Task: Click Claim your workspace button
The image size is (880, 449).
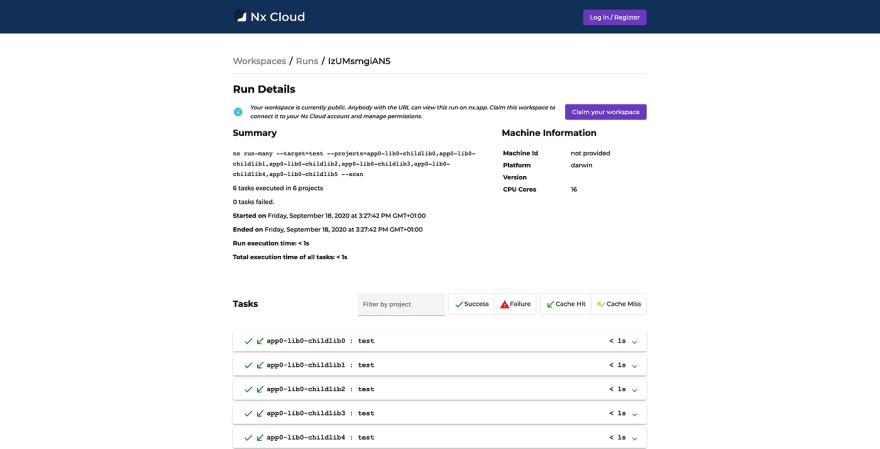Action: 606,112
